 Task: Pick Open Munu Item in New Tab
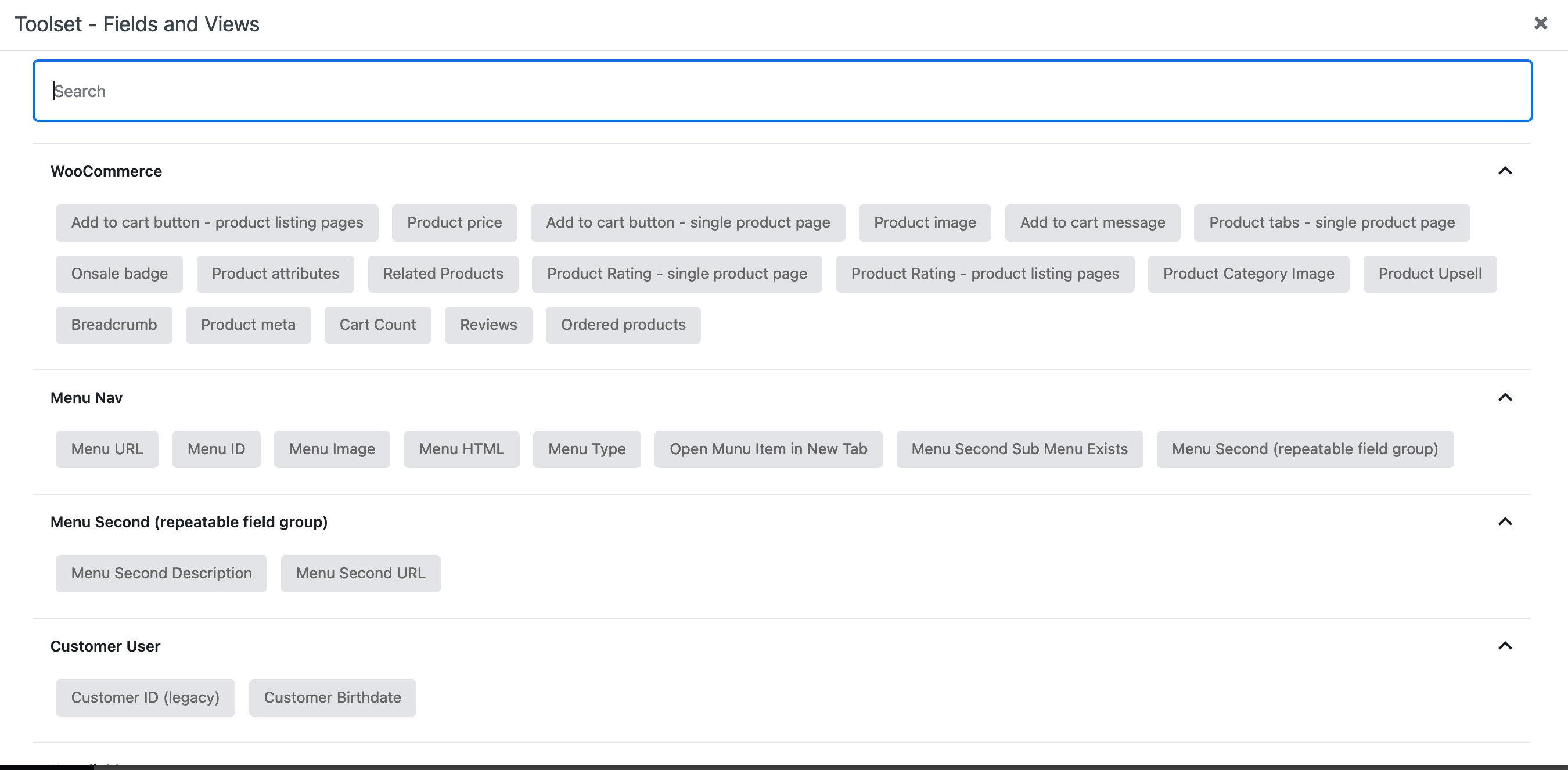pos(768,449)
